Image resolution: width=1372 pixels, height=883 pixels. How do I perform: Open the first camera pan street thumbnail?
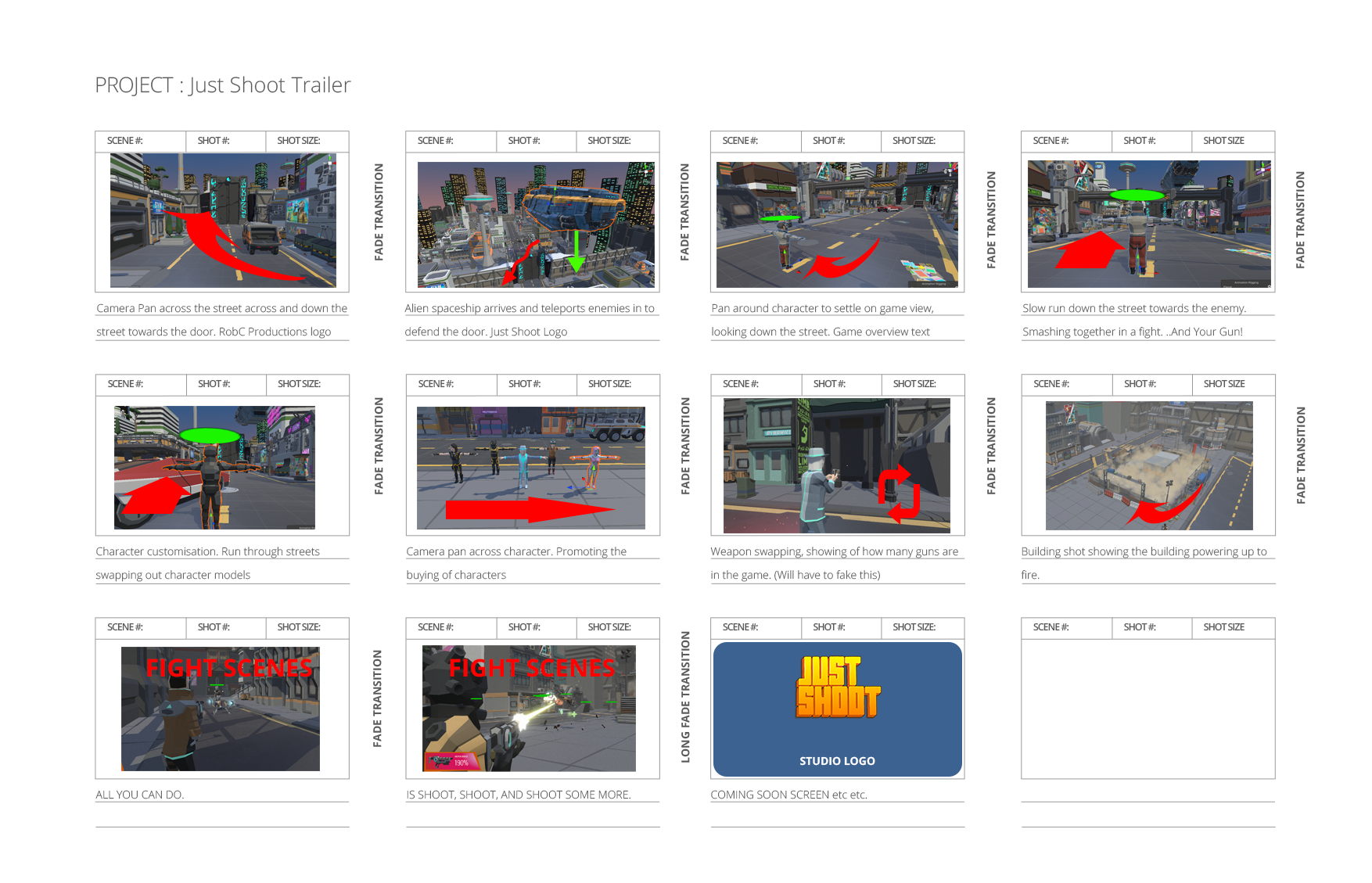[x=223, y=220]
